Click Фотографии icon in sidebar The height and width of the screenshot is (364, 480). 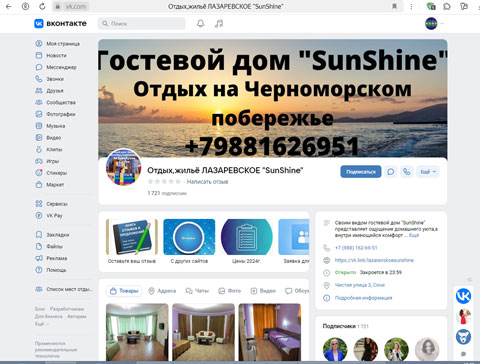tap(39, 114)
